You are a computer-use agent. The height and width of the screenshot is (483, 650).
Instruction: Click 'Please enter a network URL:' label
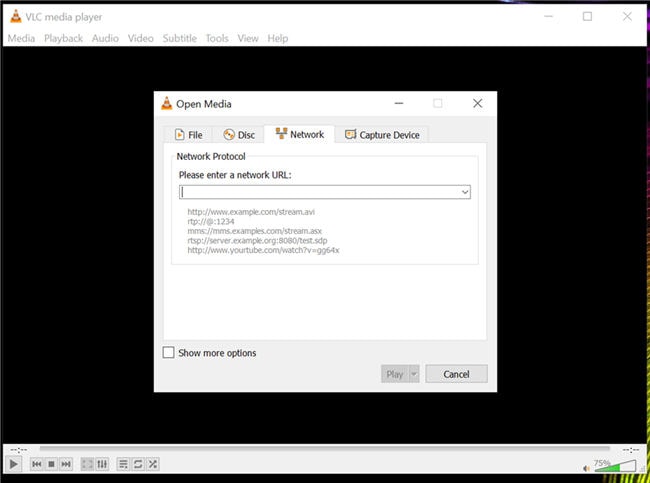[235, 175]
